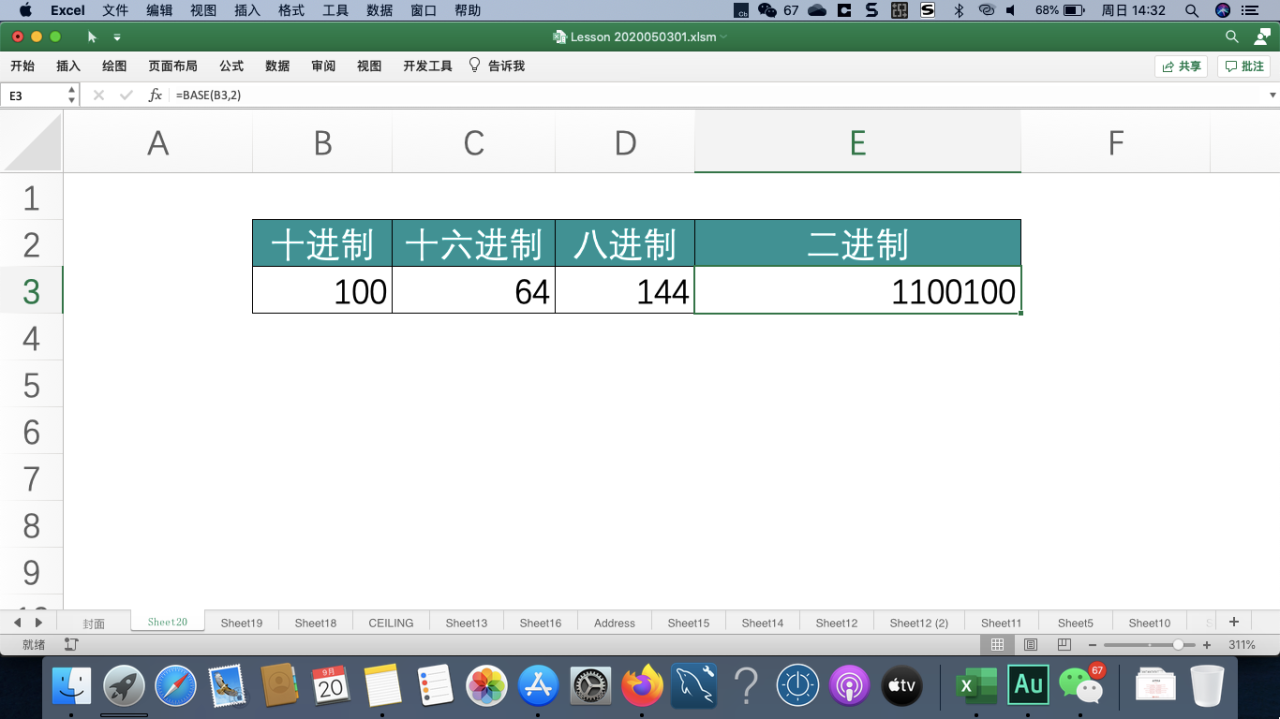Click the zoom out minus button
This screenshot has height=719, width=1280.
pos(1092,645)
